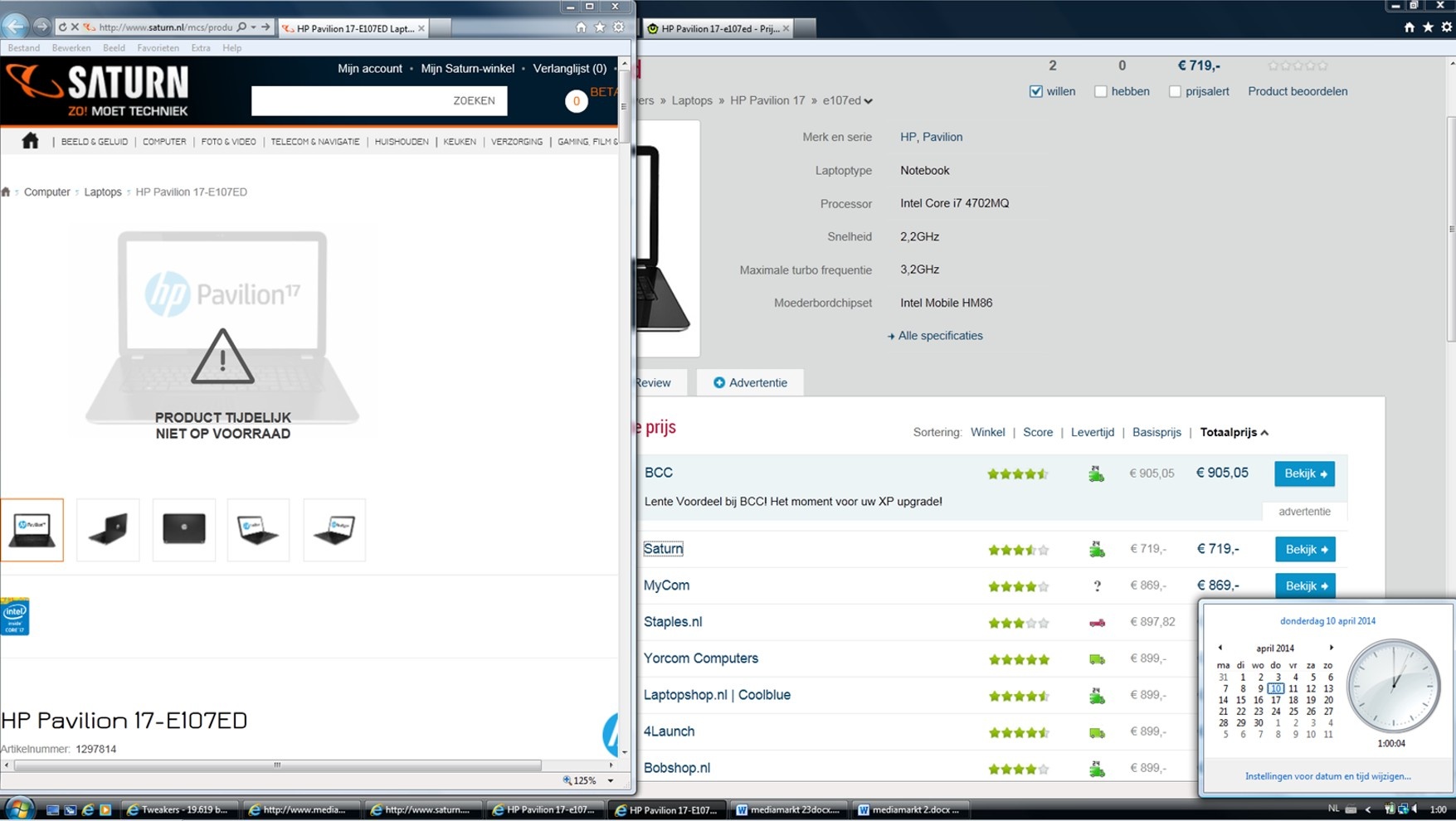Stop loading with the X beside reload

75,27
